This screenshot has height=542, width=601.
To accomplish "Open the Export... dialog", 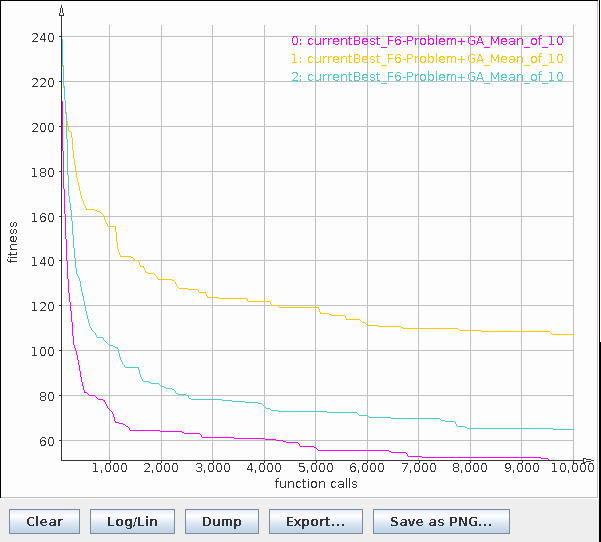I will pyautogui.click(x=315, y=521).
